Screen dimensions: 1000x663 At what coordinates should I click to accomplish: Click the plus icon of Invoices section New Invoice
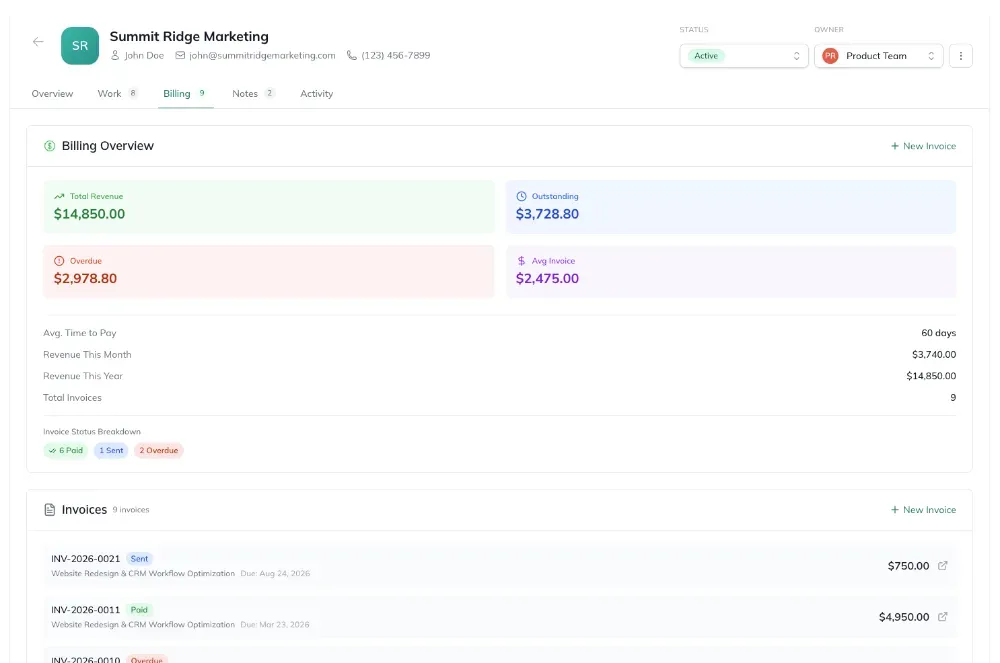(x=895, y=509)
